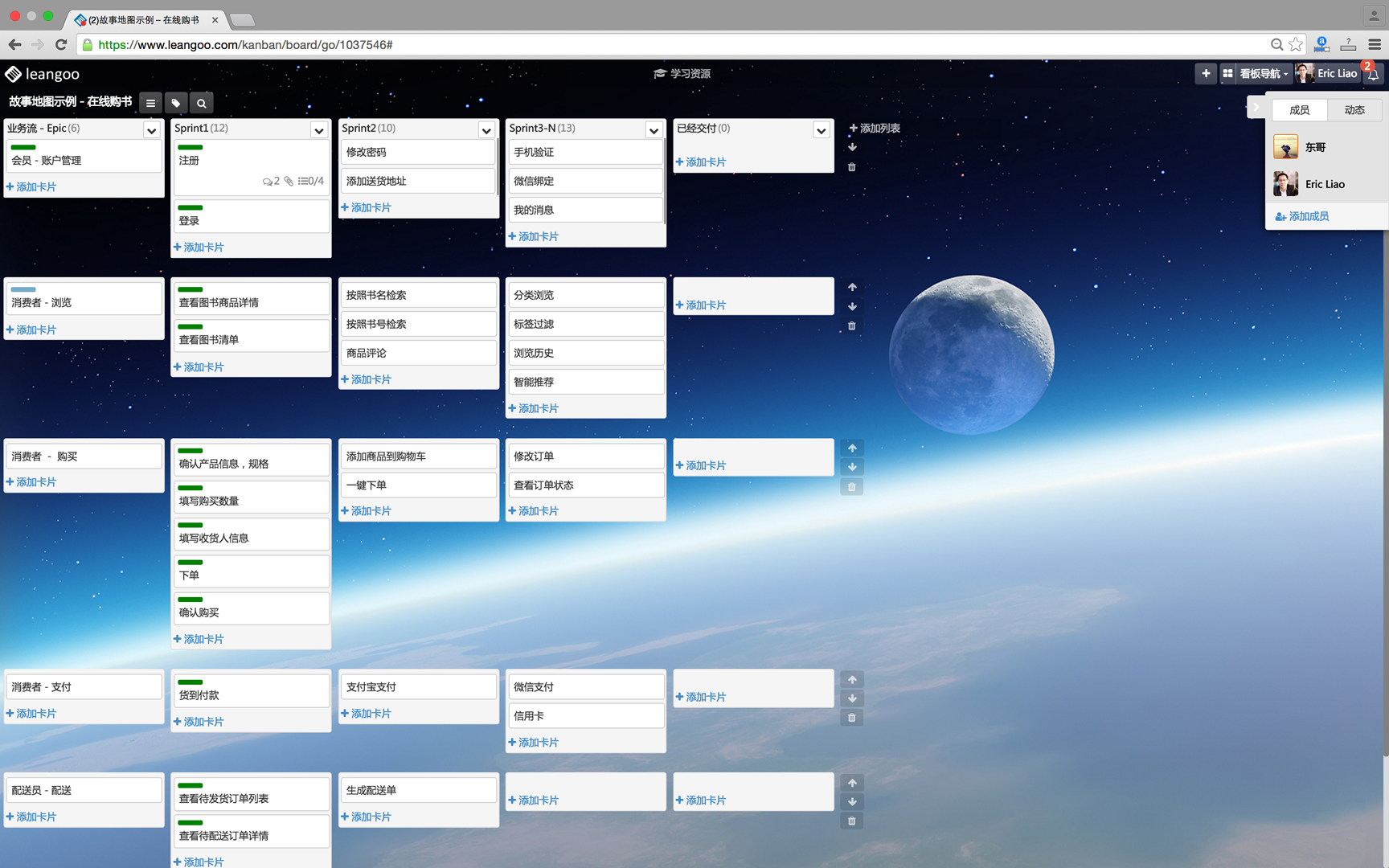Click the leangoo logo
Image resolution: width=1389 pixels, height=868 pixels.
pyautogui.click(x=43, y=74)
